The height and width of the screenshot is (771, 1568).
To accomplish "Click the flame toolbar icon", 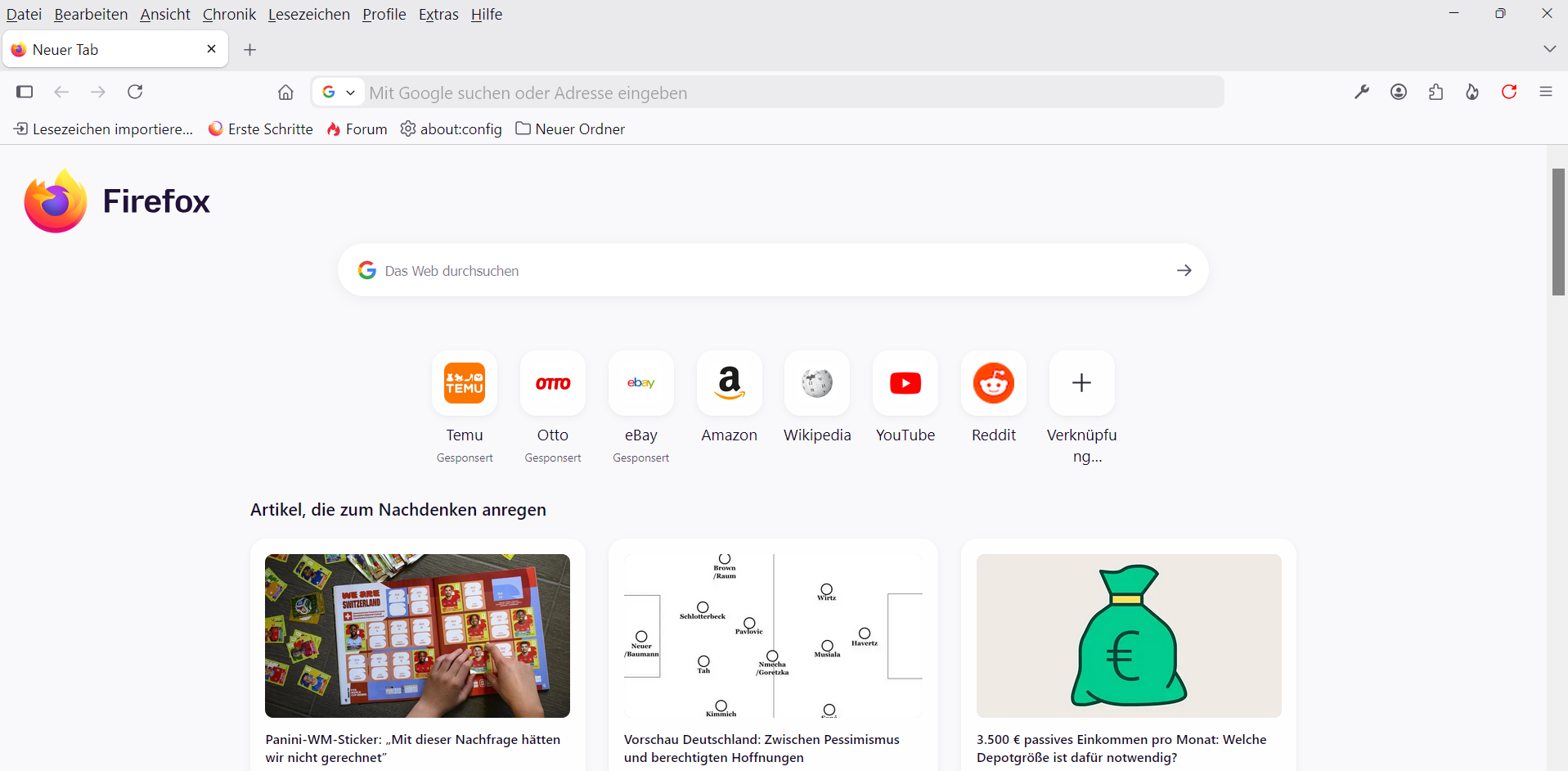I will point(1472,92).
